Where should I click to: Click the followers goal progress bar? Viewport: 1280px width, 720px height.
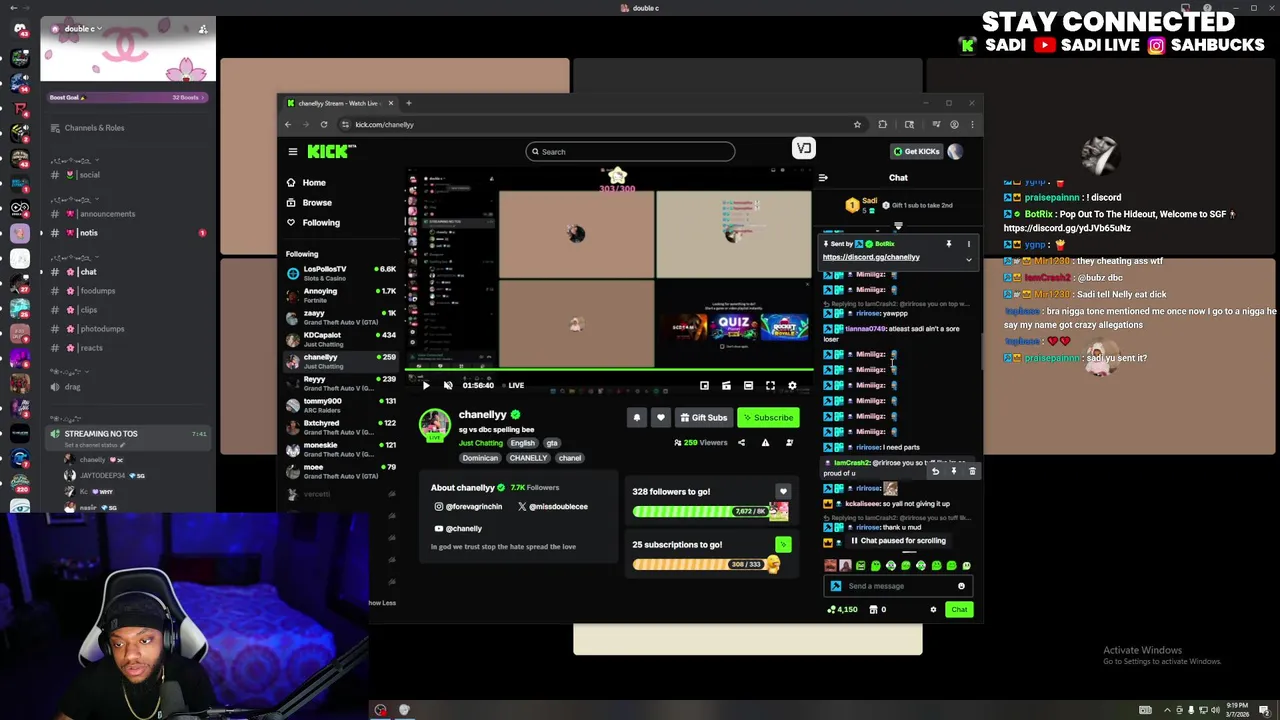pos(701,512)
